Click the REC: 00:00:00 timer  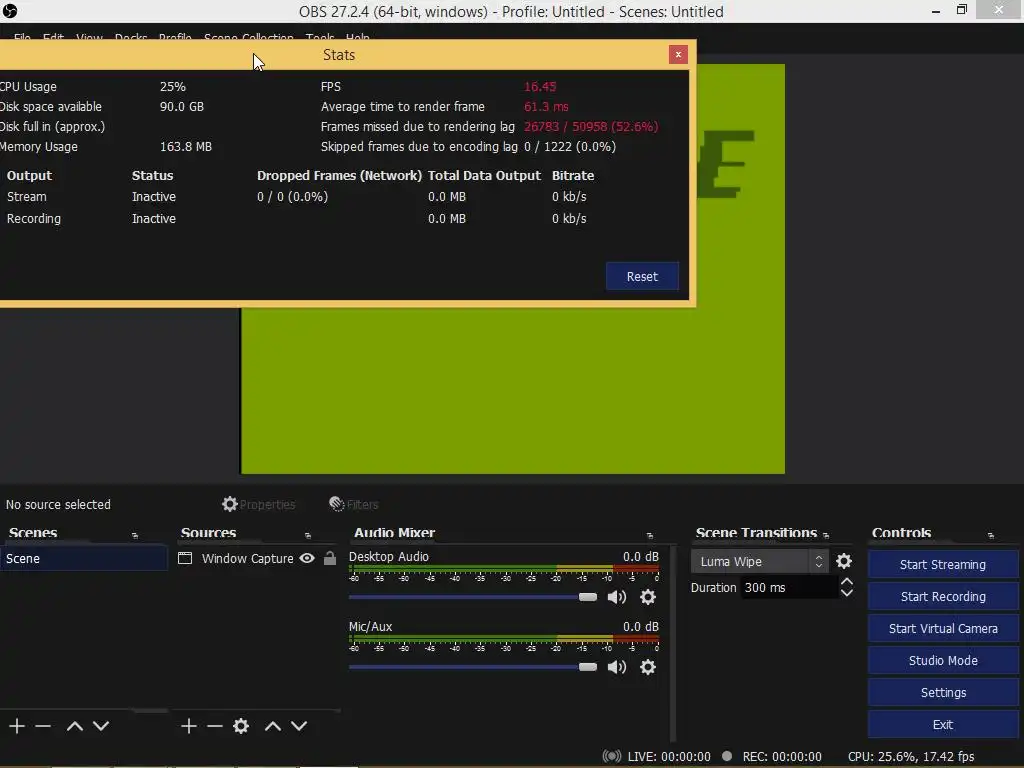[x=782, y=756]
